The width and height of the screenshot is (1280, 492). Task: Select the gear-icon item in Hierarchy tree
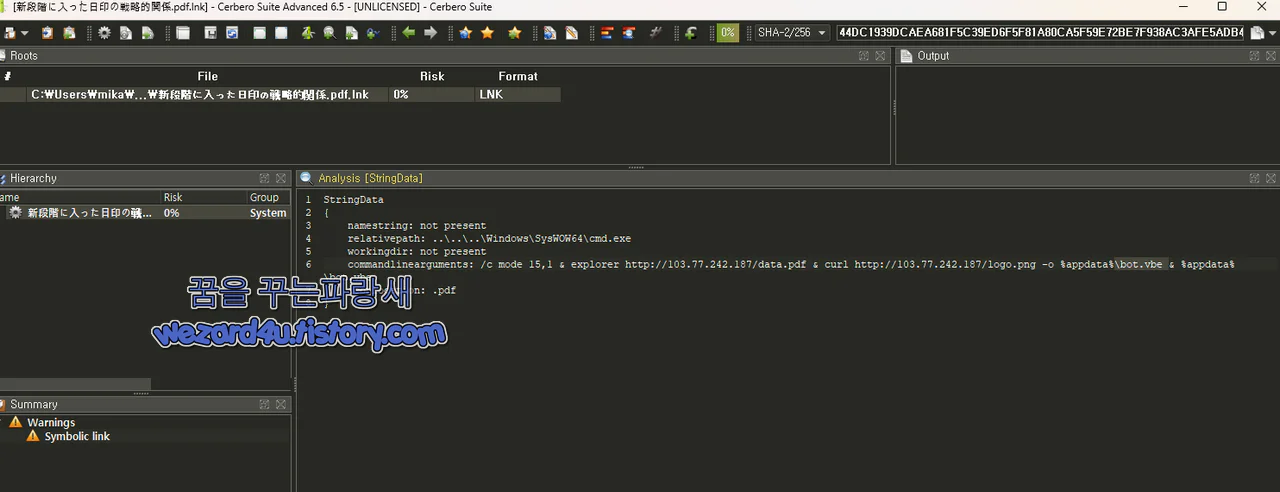82,213
